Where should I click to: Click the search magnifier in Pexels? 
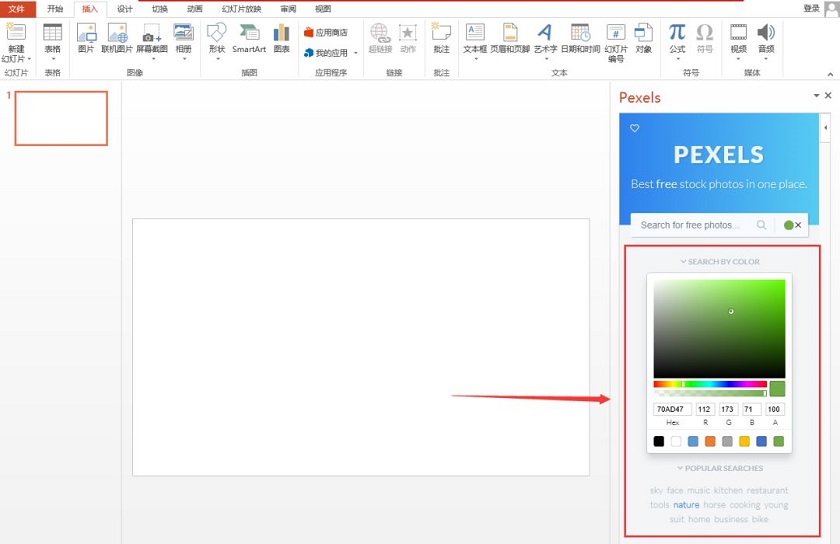click(x=761, y=225)
